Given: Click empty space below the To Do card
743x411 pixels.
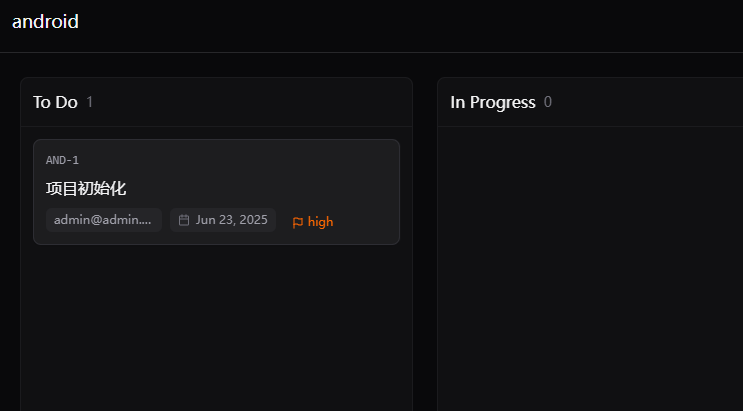Looking at the screenshot, I should click(x=217, y=327).
